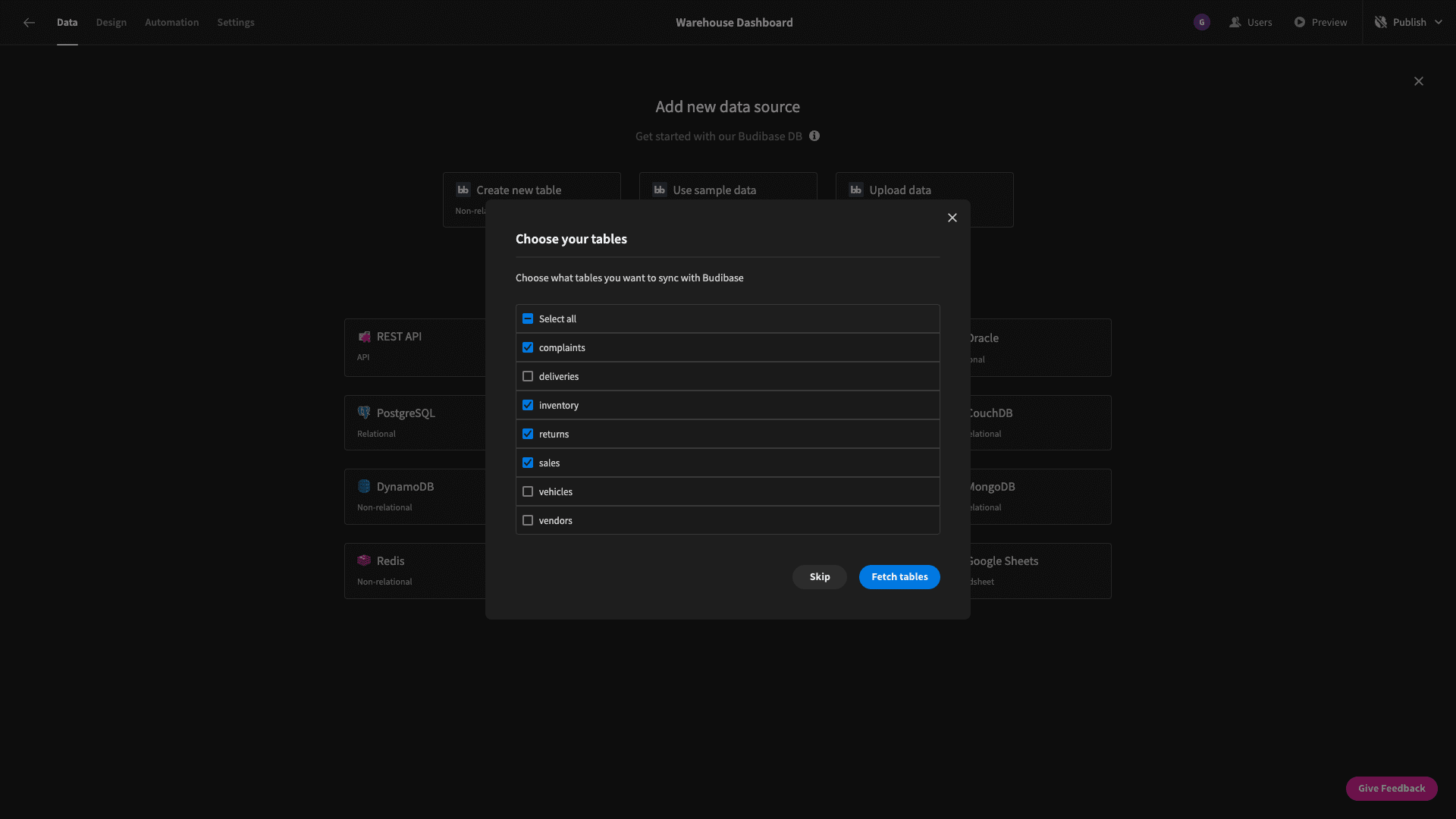Uncheck the returns table checkbox
The width and height of the screenshot is (1456, 819).
528,434
